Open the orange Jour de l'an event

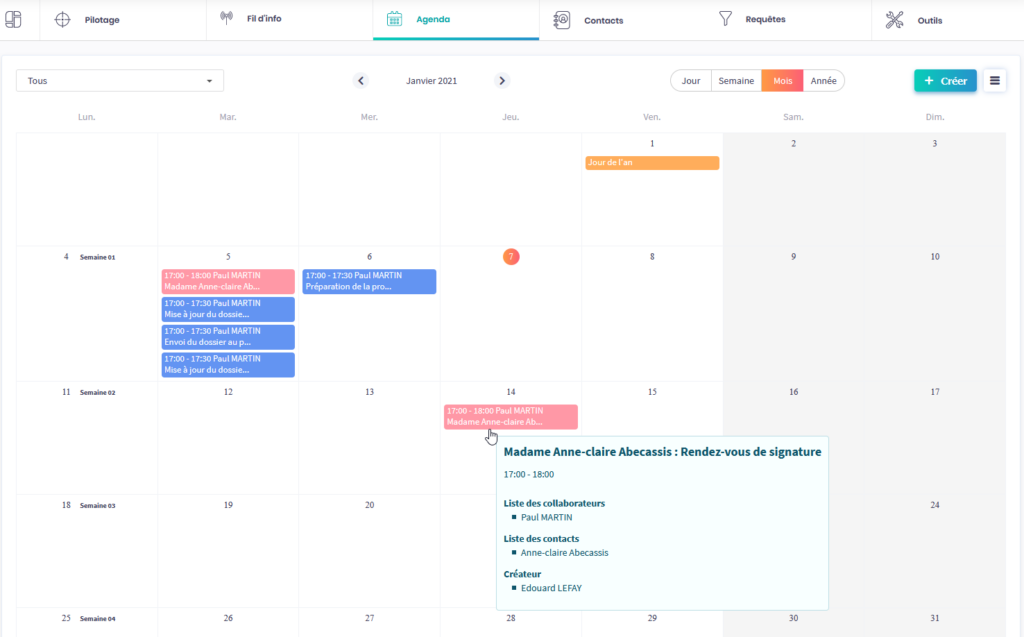pyautogui.click(x=652, y=163)
